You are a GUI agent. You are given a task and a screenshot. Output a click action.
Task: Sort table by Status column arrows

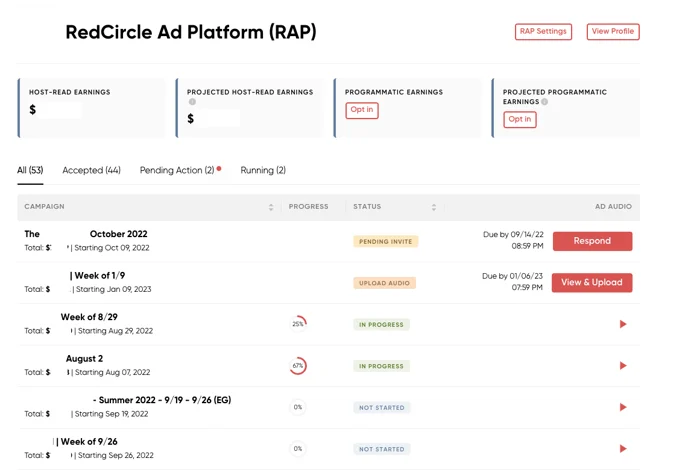[434, 207]
